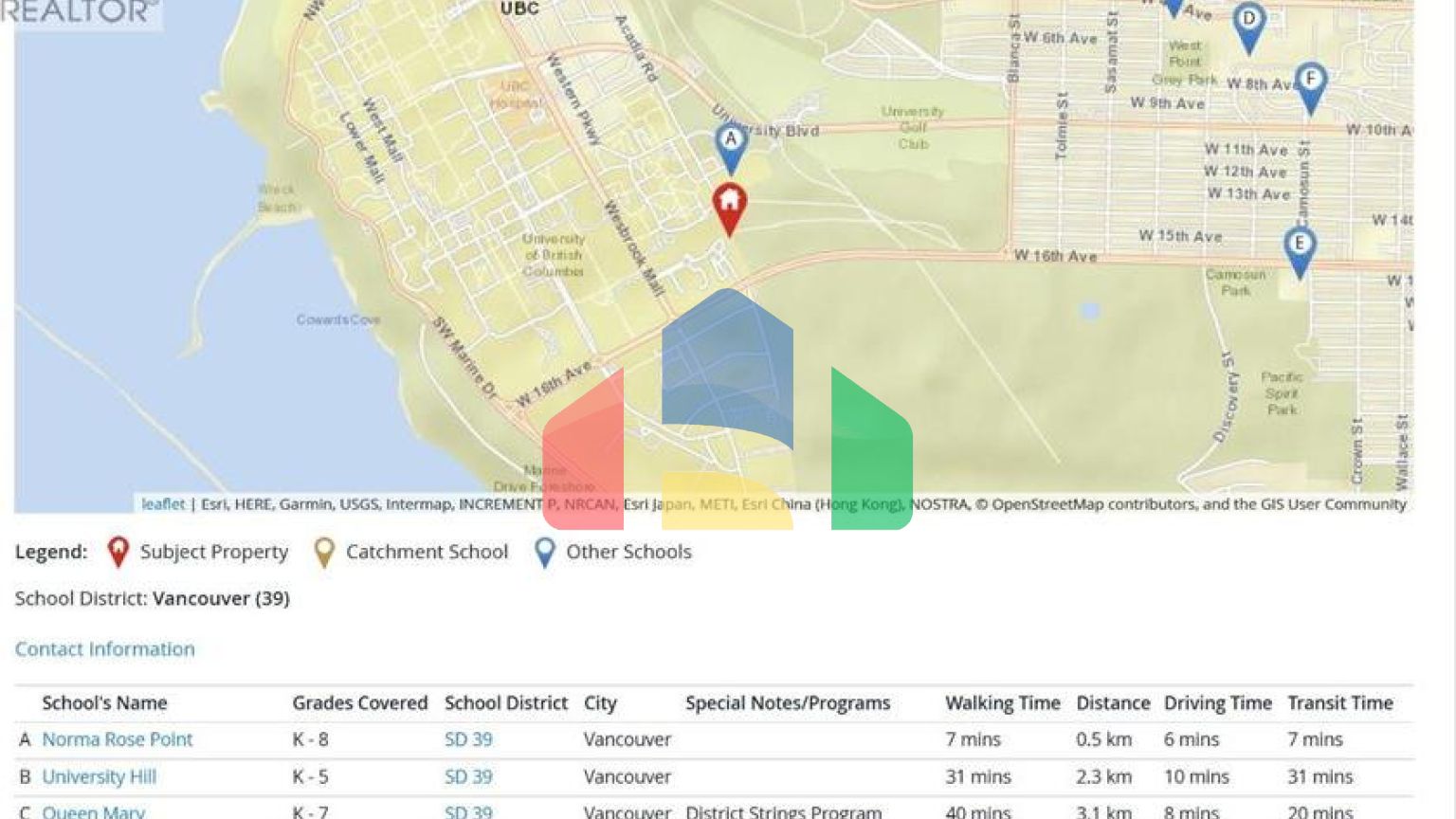The height and width of the screenshot is (819, 1456).
Task: Open the leaflet attribution link
Action: point(163,504)
